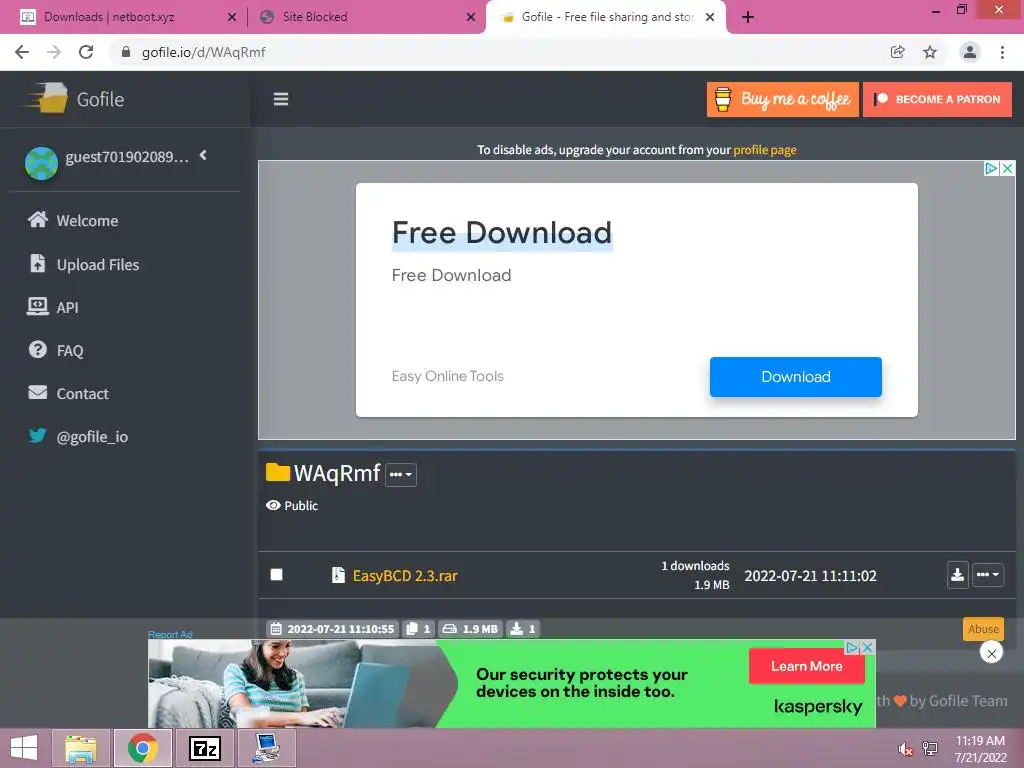Close the Site Blocked tab
This screenshot has height=768, width=1024.
[x=471, y=17]
